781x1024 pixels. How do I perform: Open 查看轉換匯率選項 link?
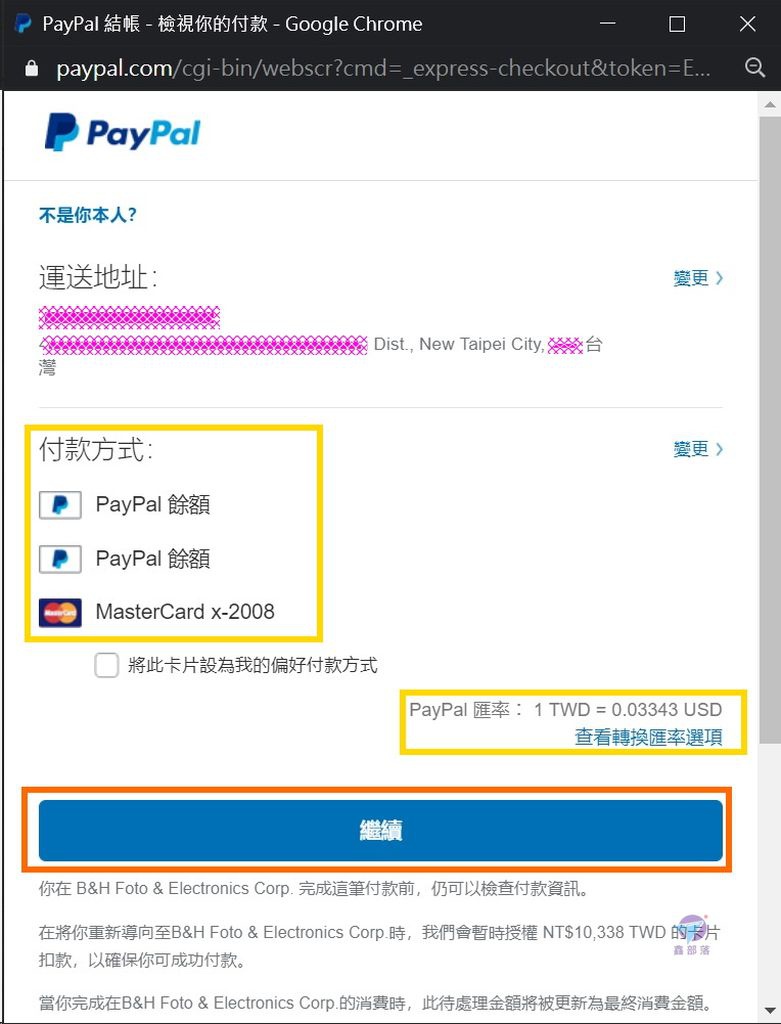648,737
